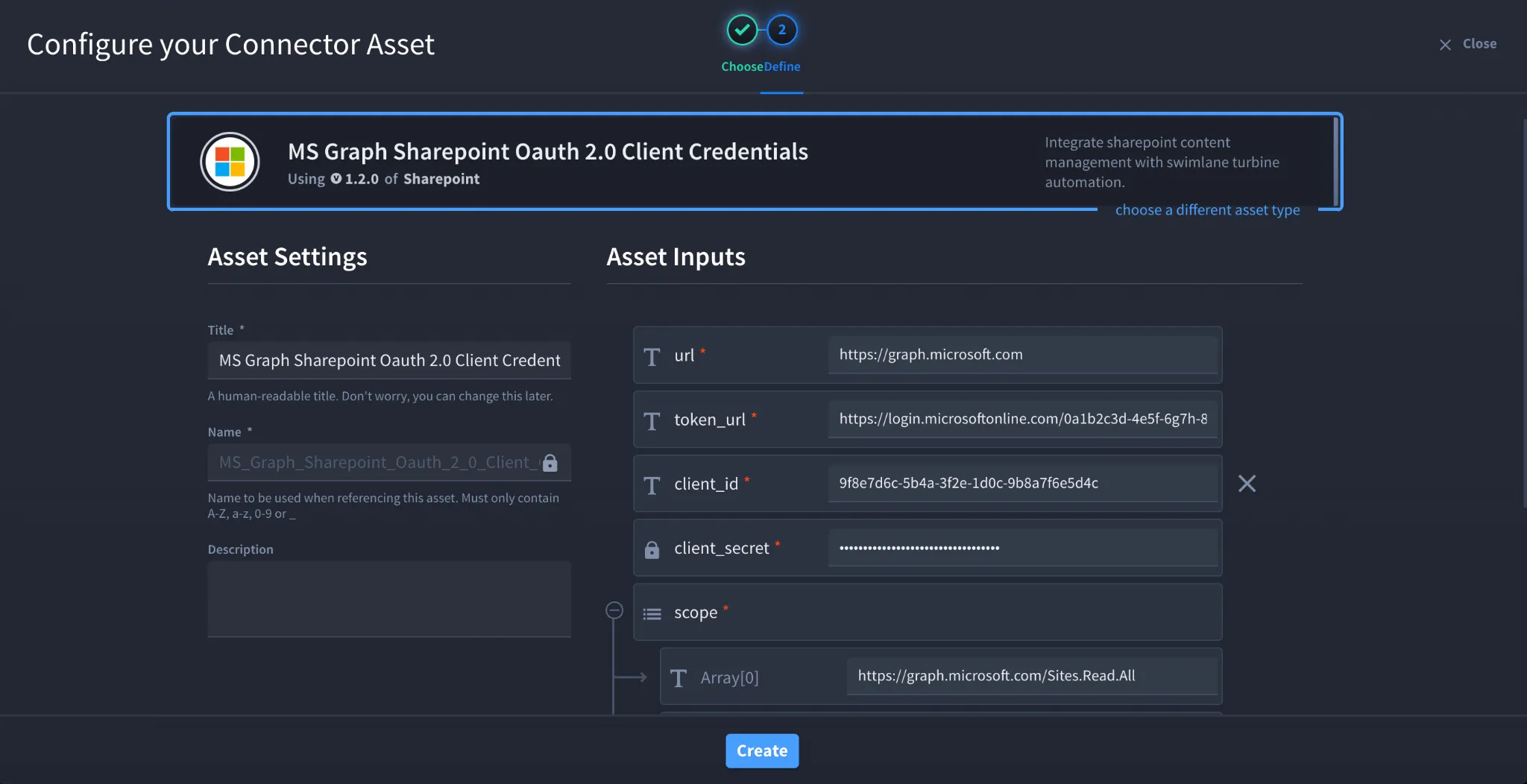Clear the client_id value with X icon
Screen dimensions: 1527x784
1247,484
